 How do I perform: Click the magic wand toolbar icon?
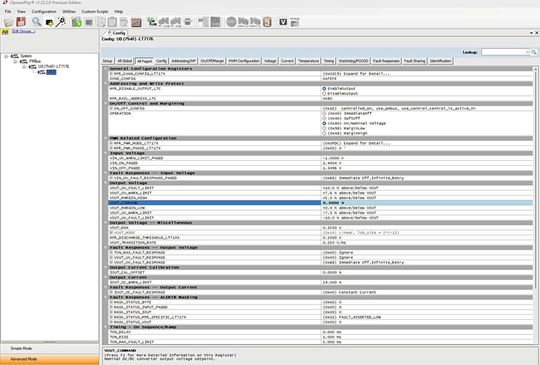pos(61,22)
